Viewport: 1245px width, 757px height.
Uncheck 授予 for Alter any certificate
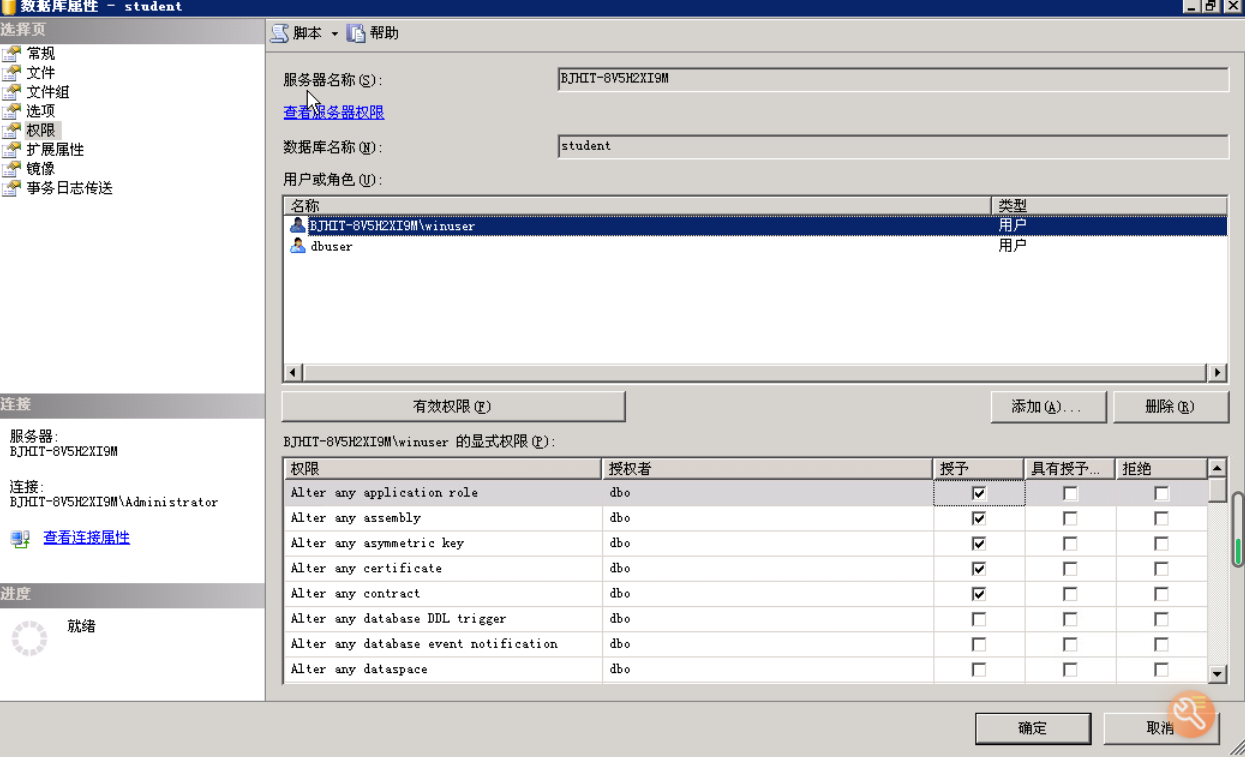(979, 569)
